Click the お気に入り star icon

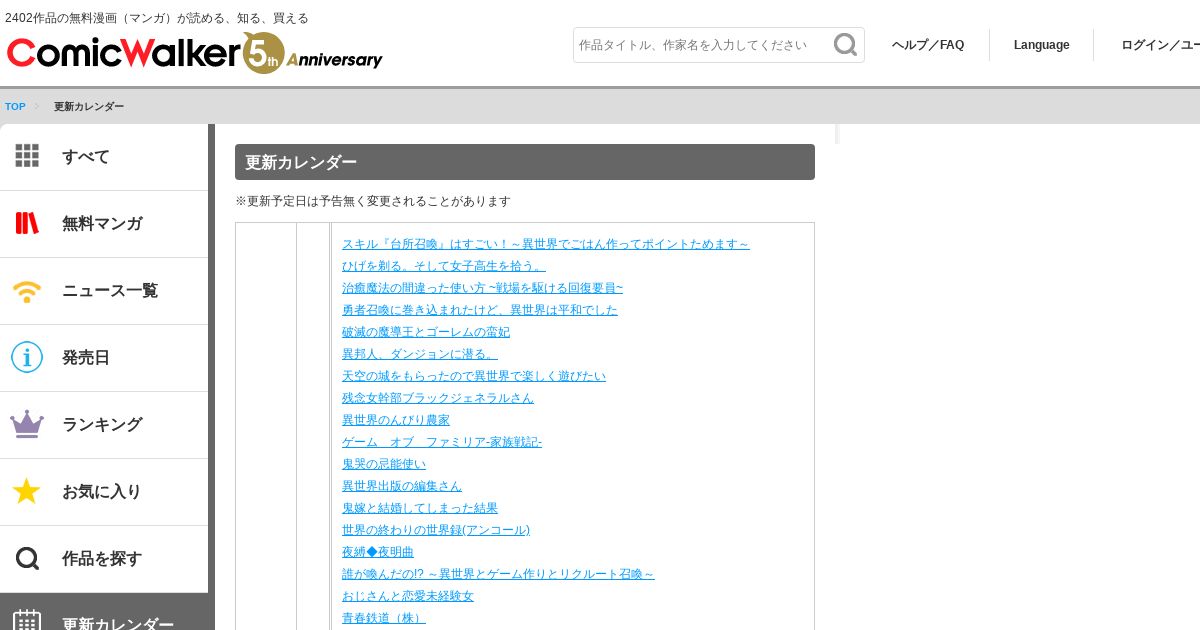click(27, 491)
